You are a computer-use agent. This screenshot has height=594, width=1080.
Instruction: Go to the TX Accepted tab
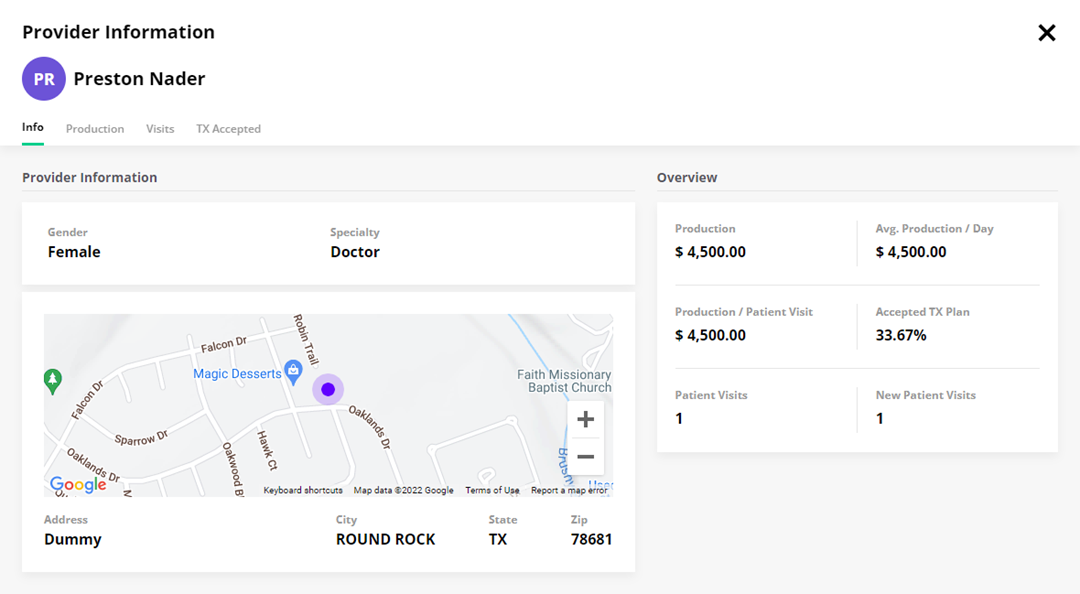228,129
